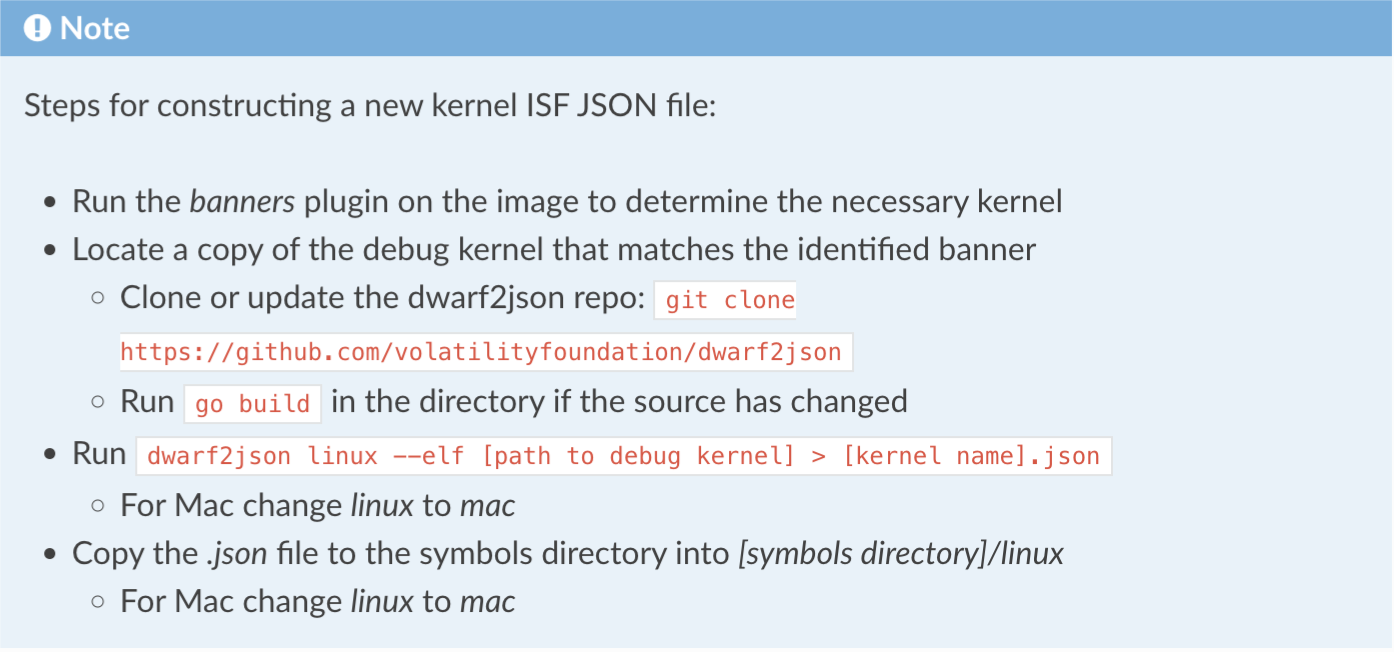Screen dimensions: 1394x652
Task: Click the dwarf2json GitHub URL code
Action: tap(486, 352)
